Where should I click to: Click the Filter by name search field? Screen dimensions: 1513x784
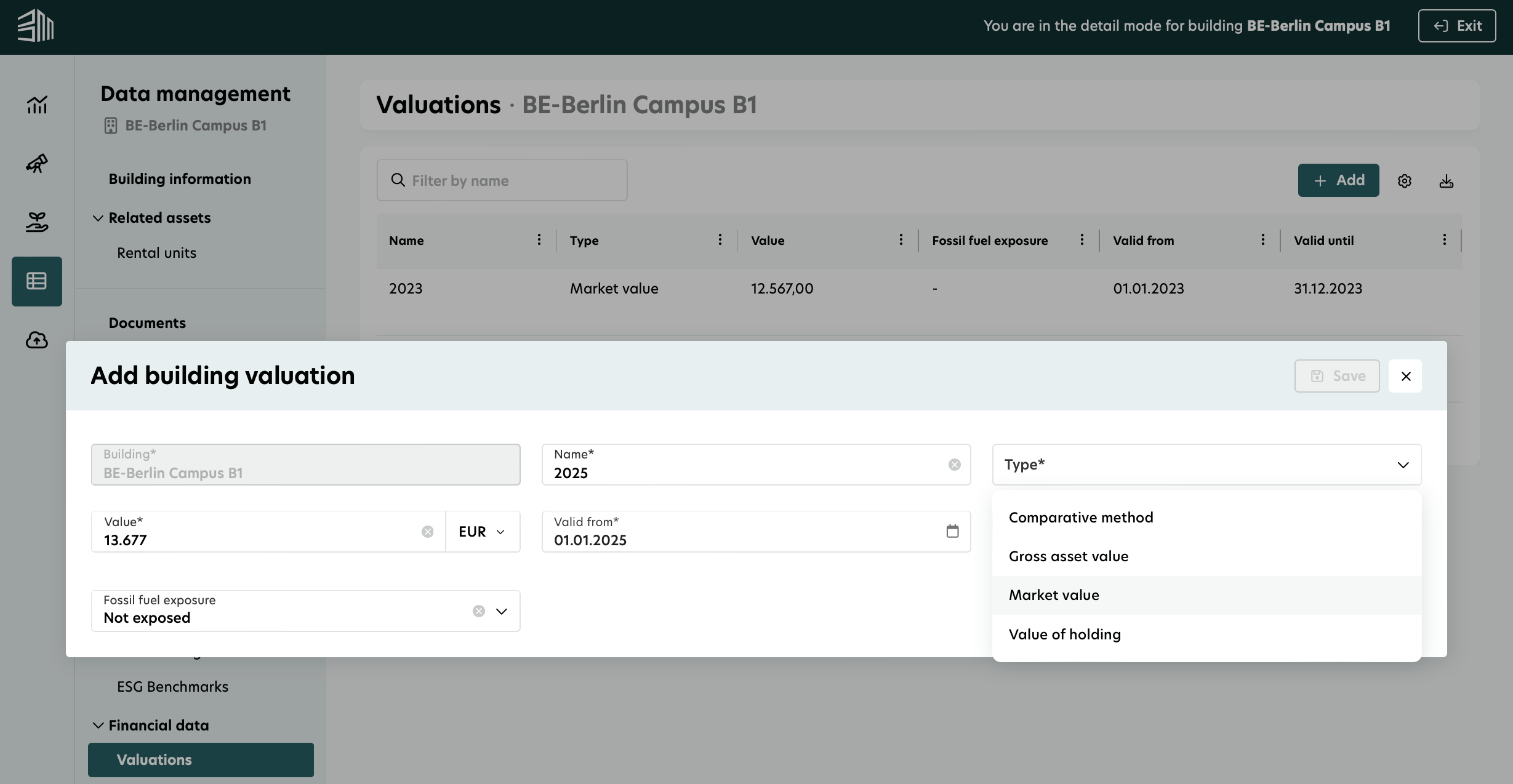pos(502,180)
